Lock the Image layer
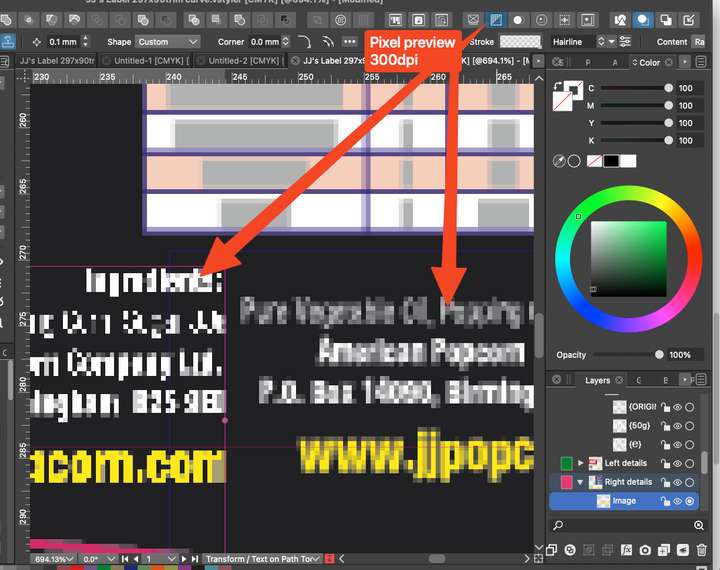The height and width of the screenshot is (570, 720). [x=665, y=502]
